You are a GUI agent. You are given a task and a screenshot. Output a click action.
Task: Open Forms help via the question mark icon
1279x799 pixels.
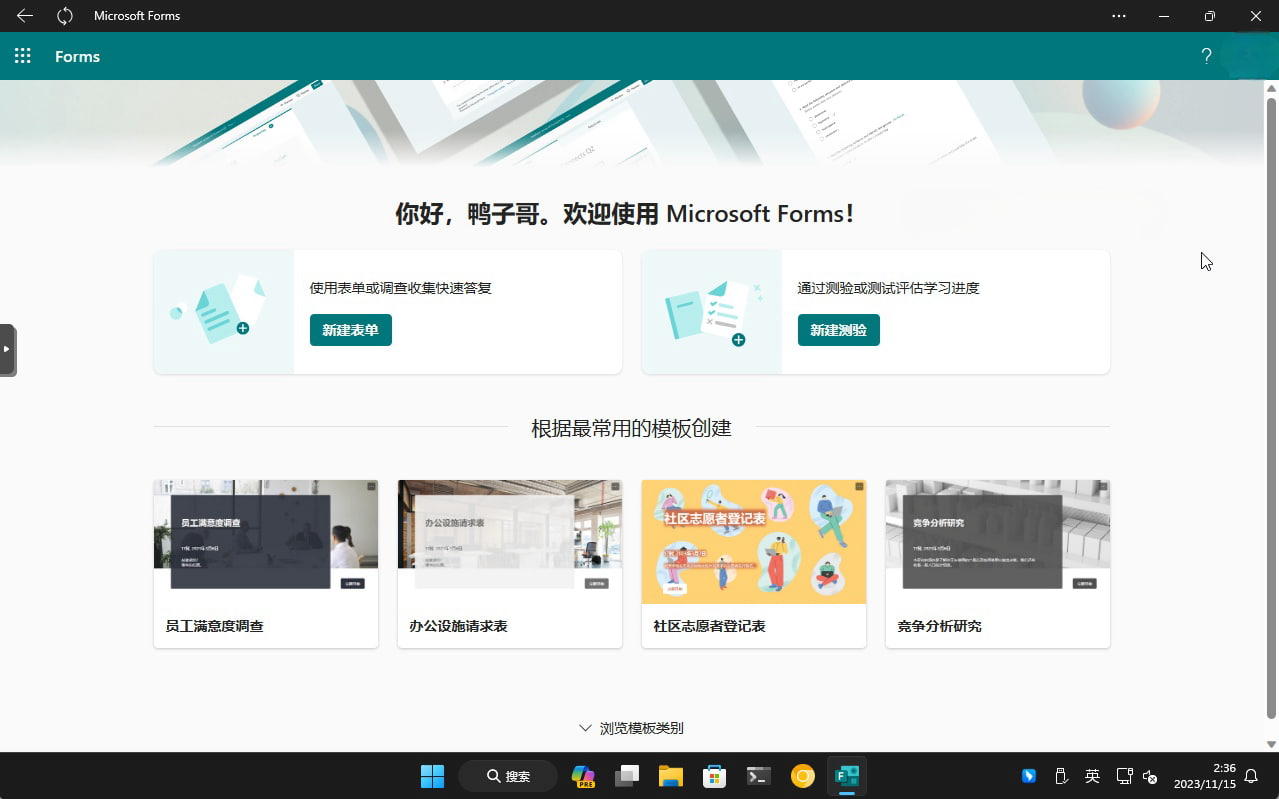point(1206,56)
